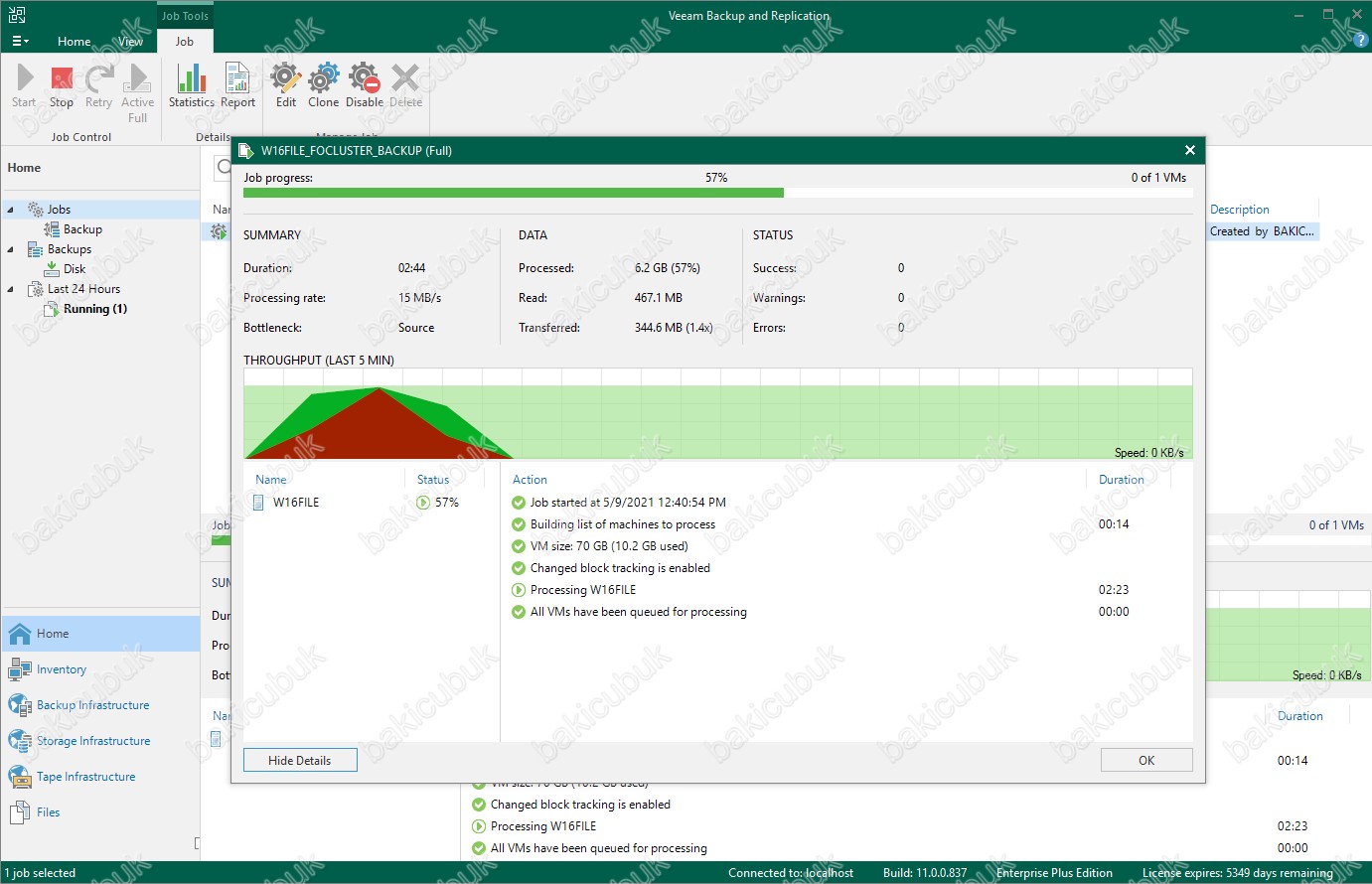
Task: Select 'Processing W16FILE' action in dialog
Action: [x=583, y=590]
